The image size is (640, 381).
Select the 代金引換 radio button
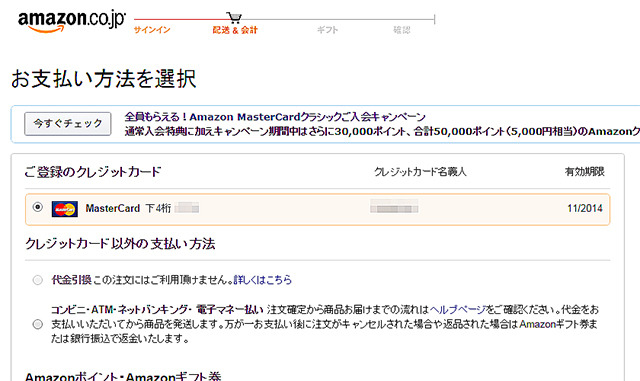tap(38, 280)
